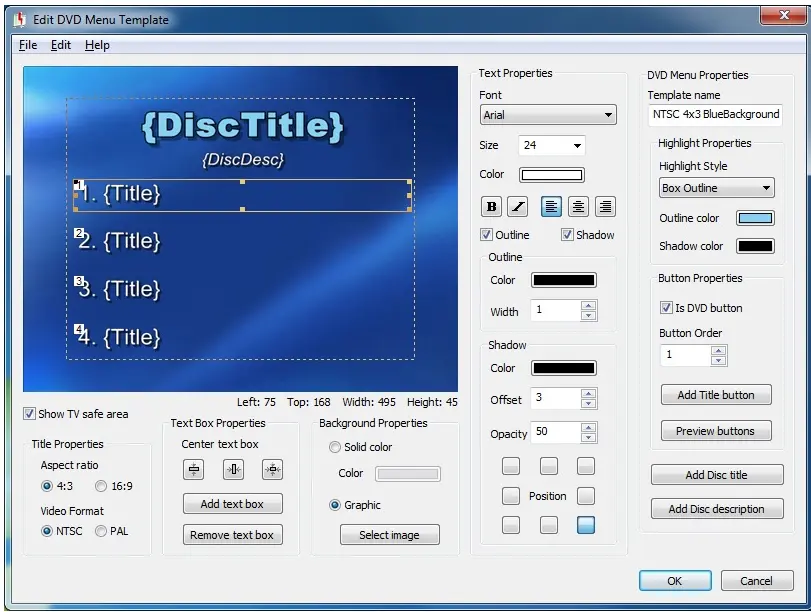Viewport: 811px width, 612px height.
Task: Click the Template name text field
Action: pos(715,114)
